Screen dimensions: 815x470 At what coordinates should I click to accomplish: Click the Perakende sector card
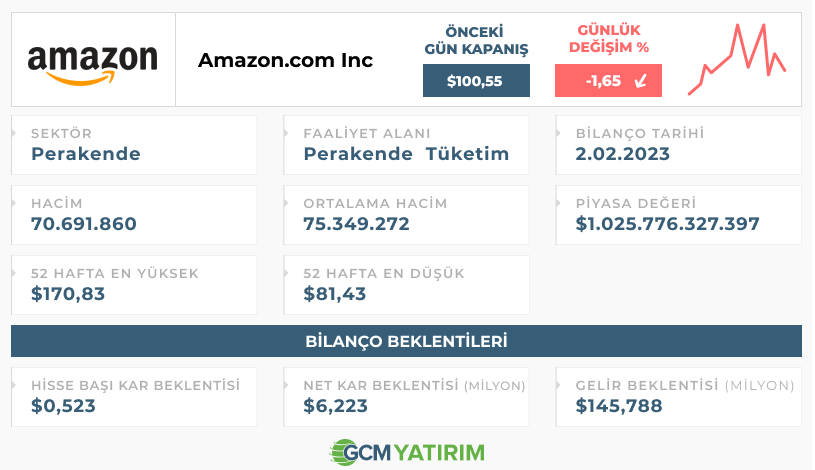(x=134, y=145)
